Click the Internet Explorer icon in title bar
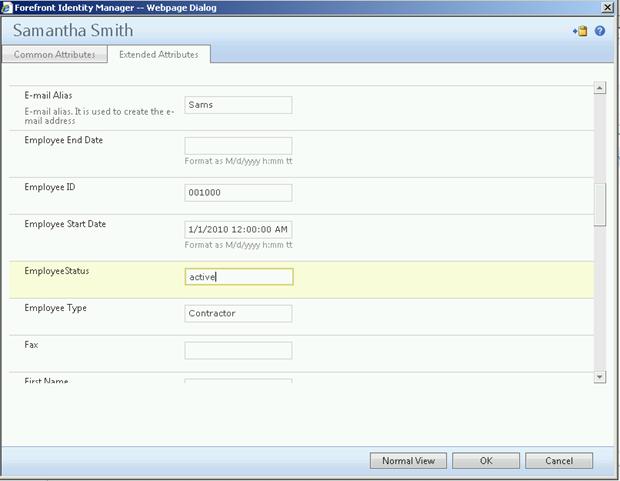Screen dimensions: 620x481 7,8
